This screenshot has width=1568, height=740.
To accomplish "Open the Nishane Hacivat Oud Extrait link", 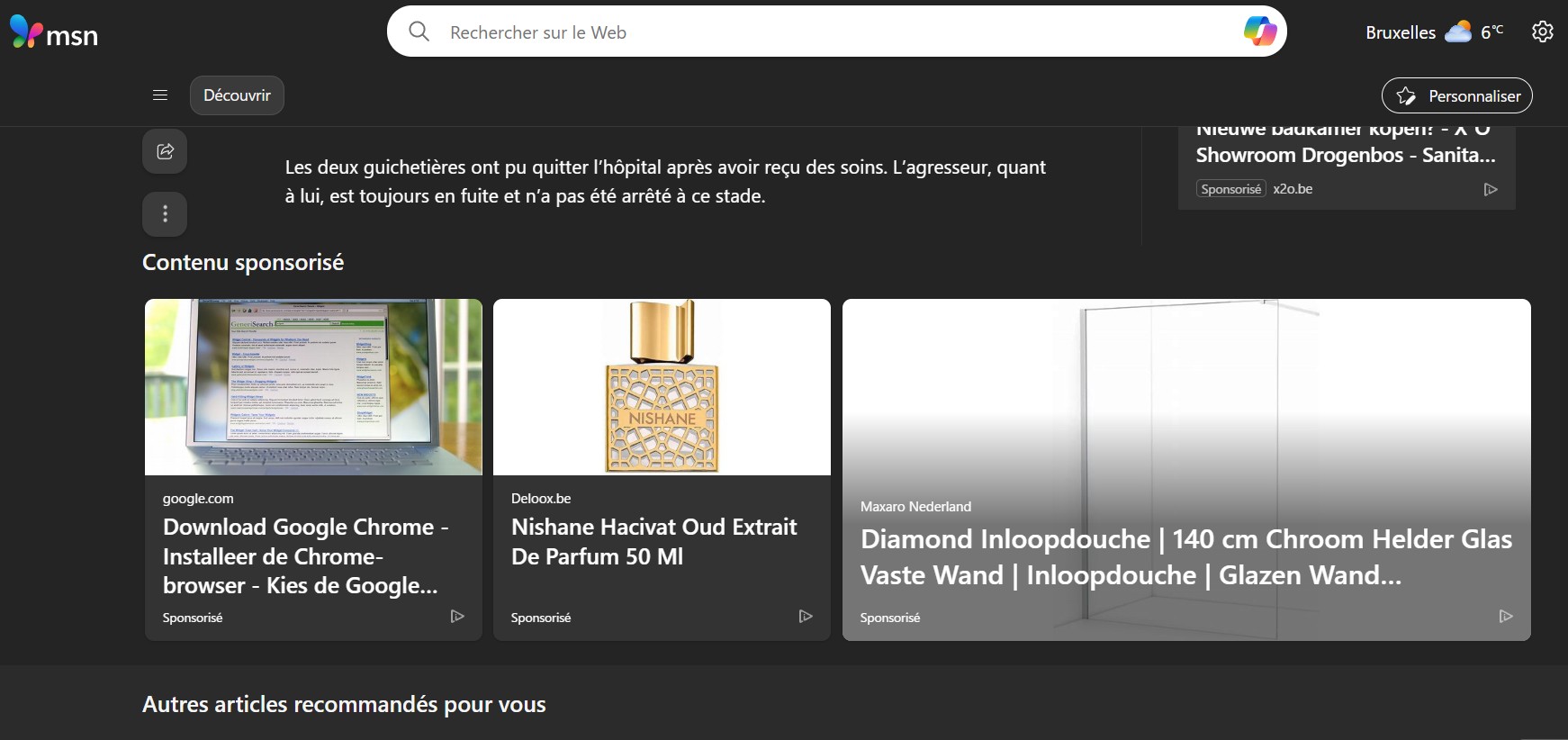I will coord(654,542).
